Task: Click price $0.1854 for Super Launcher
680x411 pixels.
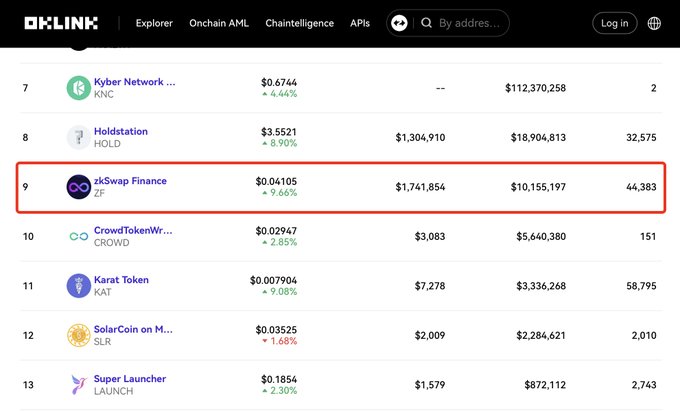Action: (x=279, y=379)
